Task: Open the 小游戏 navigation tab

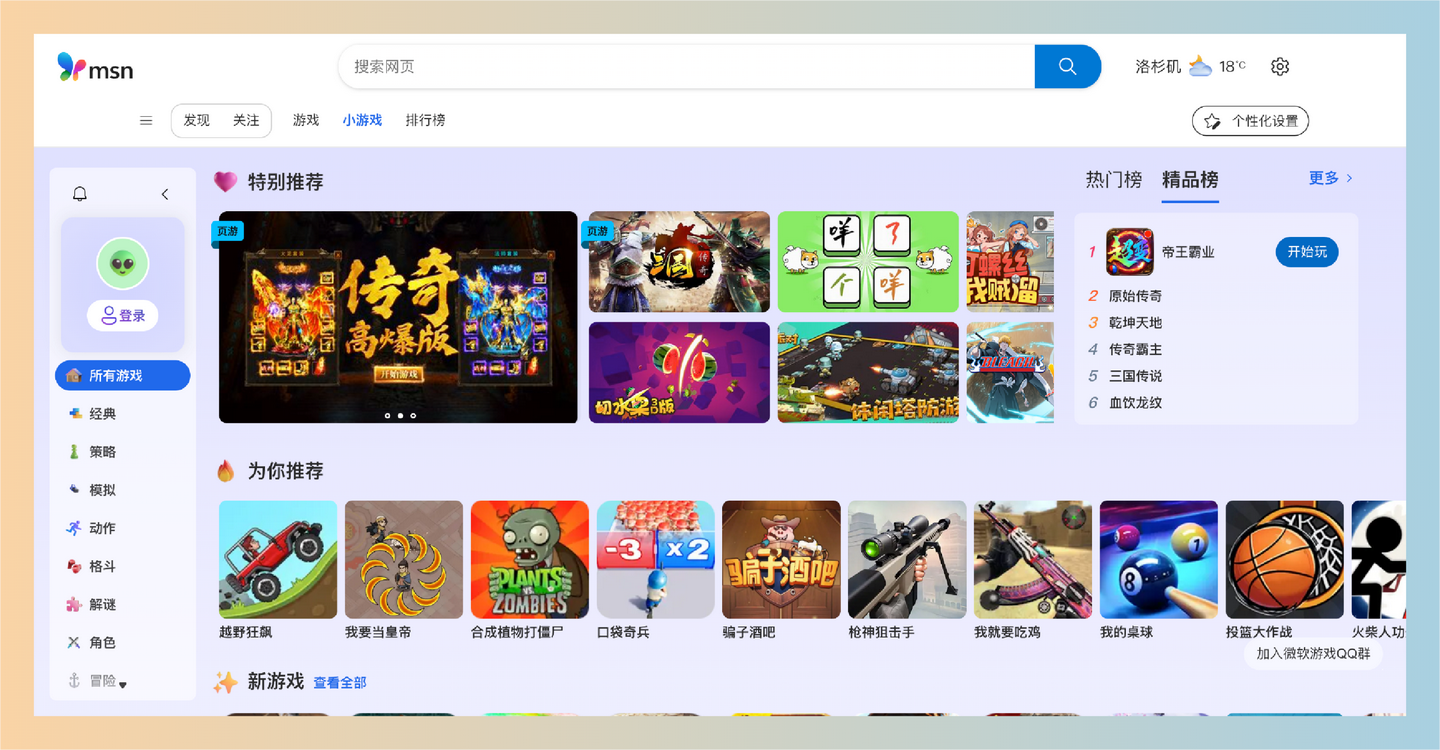Action: coord(362,120)
